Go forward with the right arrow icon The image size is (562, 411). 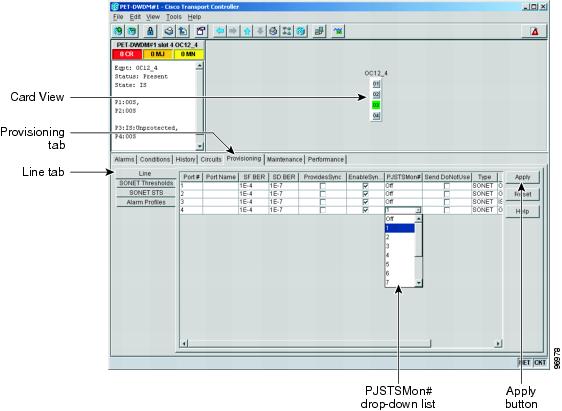coord(233,32)
